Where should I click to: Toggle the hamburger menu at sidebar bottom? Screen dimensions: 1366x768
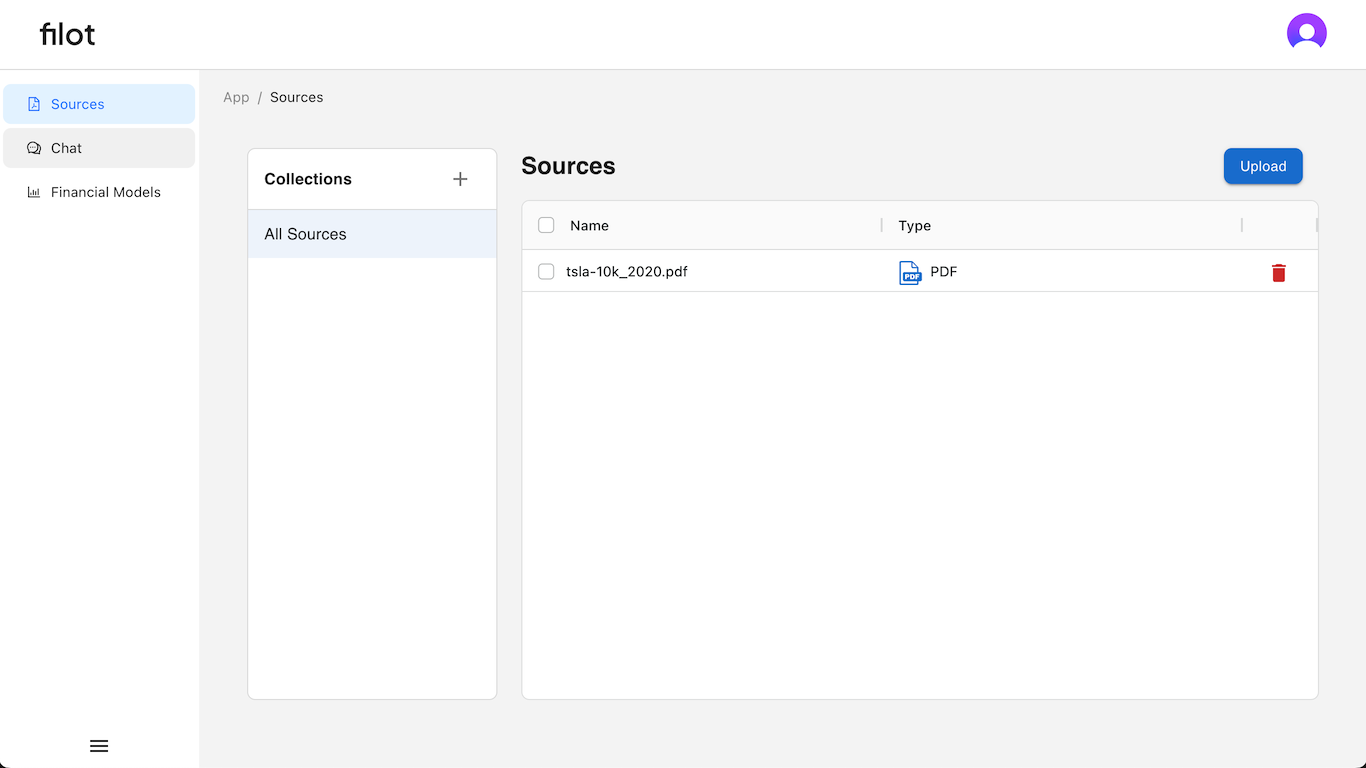coord(99,746)
